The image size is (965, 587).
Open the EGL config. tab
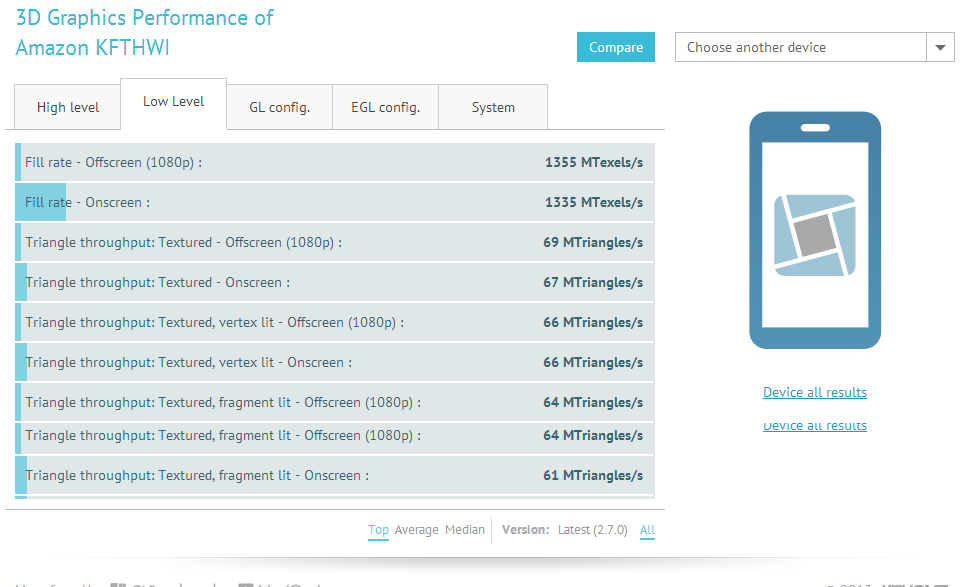click(385, 107)
